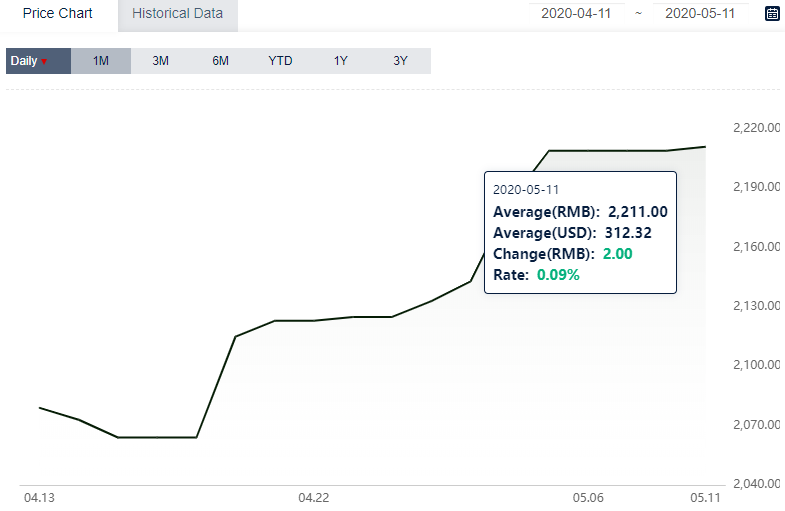Click the 2,070.00 y-axis label
The height and width of the screenshot is (511, 785).
756,425
